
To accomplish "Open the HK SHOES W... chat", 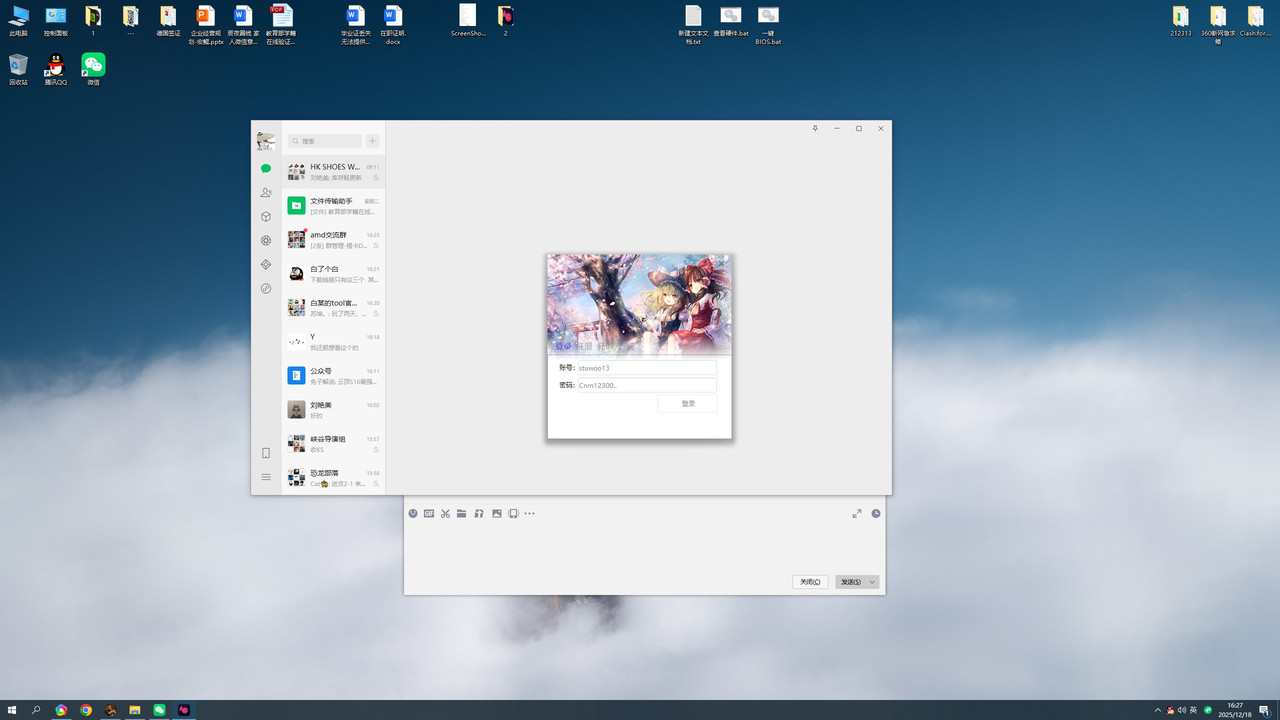I will coord(333,172).
